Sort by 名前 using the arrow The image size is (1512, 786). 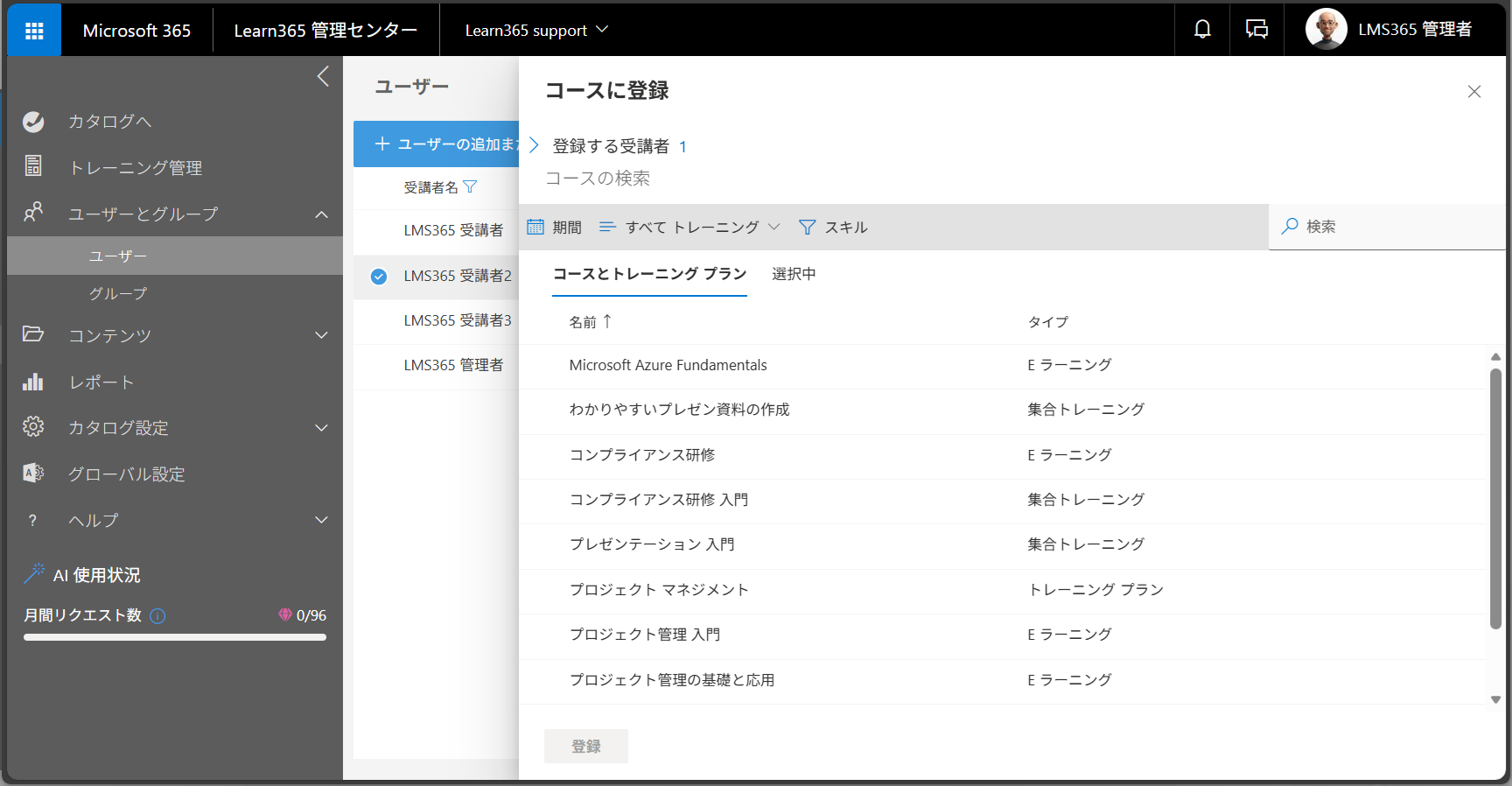[607, 321]
